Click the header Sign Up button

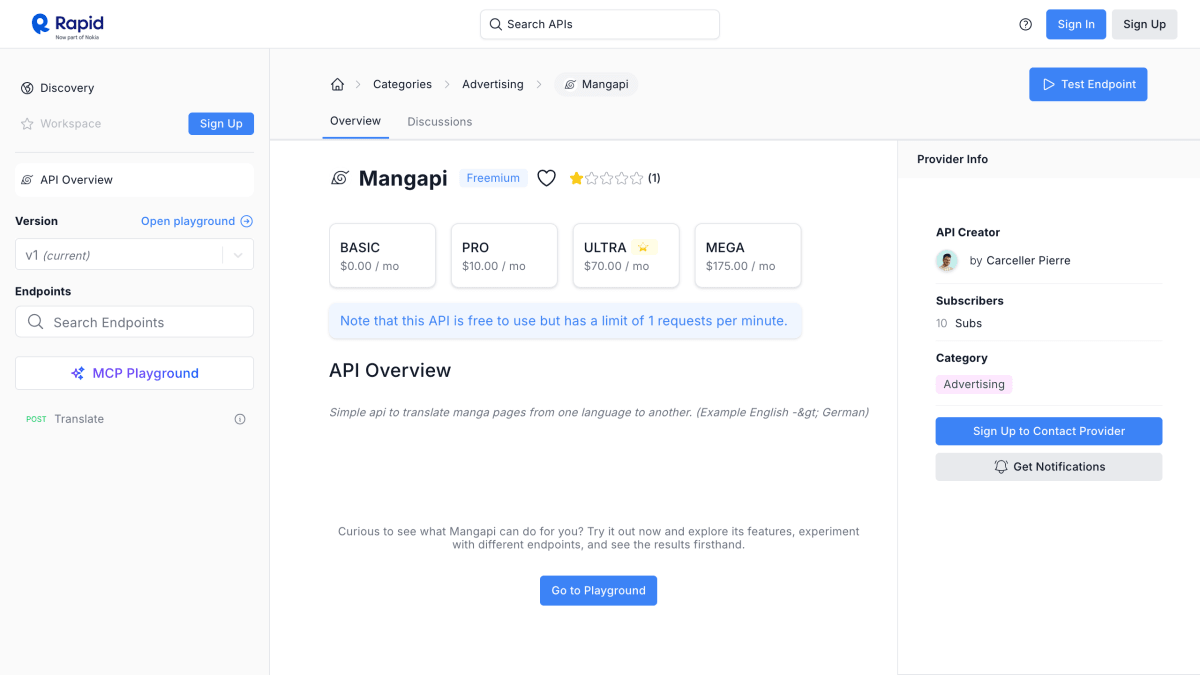[x=1144, y=24]
